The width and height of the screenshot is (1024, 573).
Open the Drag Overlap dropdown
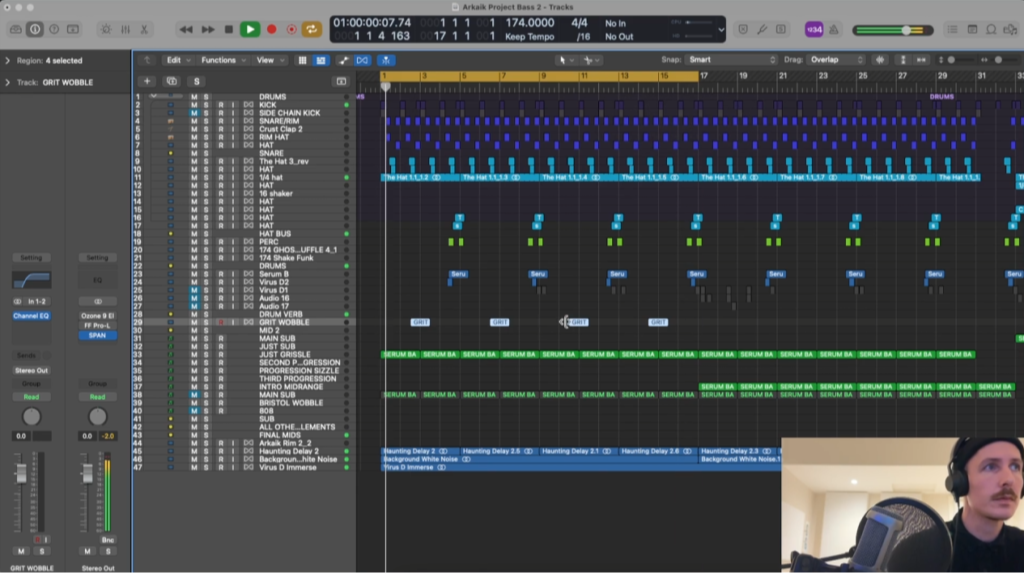point(836,60)
